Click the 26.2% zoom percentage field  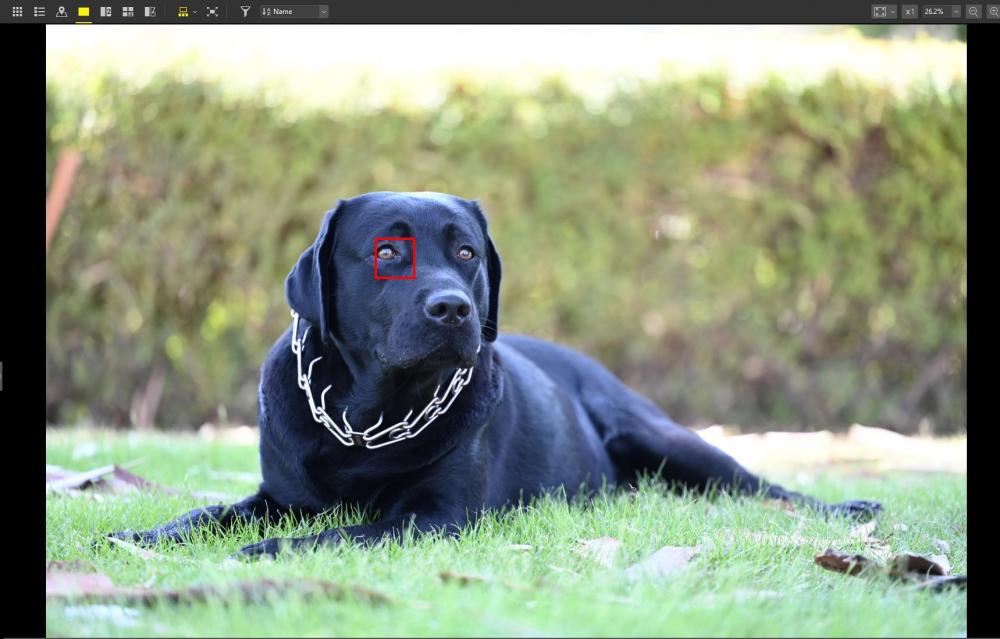tap(936, 11)
